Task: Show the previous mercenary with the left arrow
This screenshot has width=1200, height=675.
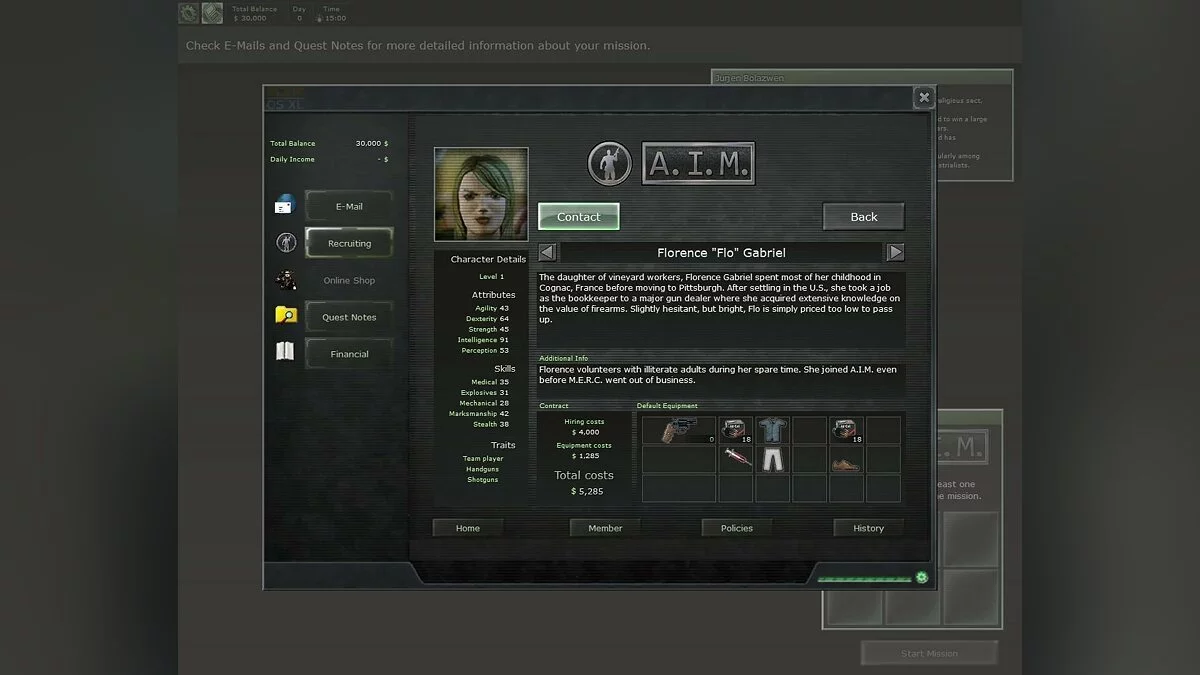Action: 547,253
